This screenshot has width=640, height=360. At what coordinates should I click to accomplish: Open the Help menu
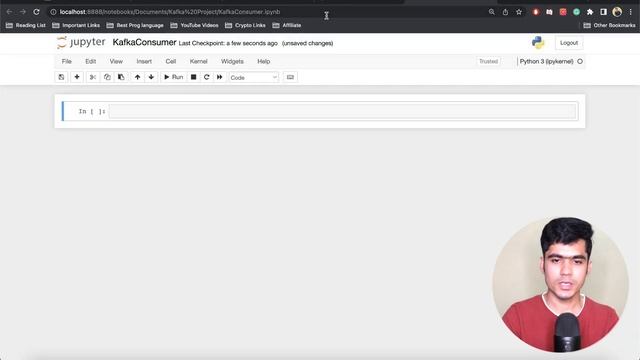tap(264, 61)
